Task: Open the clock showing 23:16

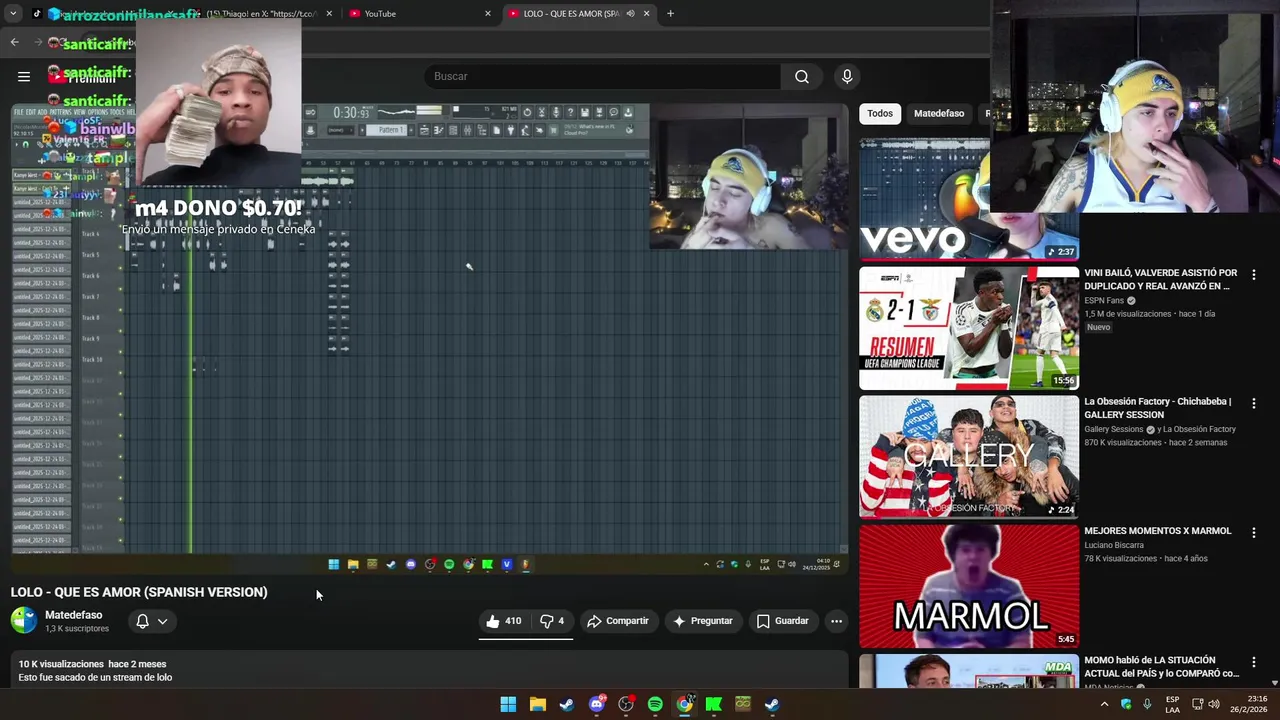Action: click(1250, 704)
